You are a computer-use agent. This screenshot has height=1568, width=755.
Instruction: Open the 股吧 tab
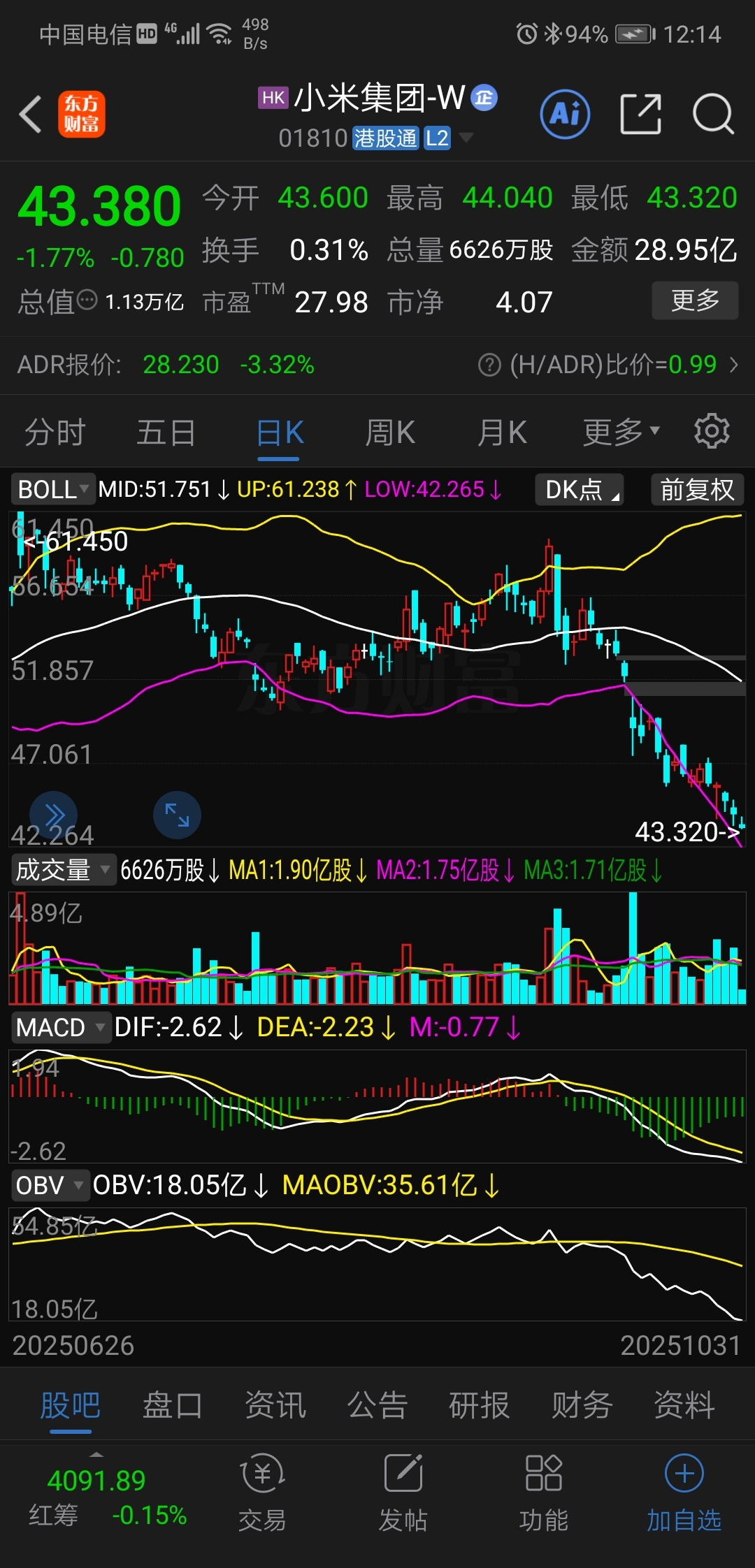pyautogui.click(x=71, y=1405)
